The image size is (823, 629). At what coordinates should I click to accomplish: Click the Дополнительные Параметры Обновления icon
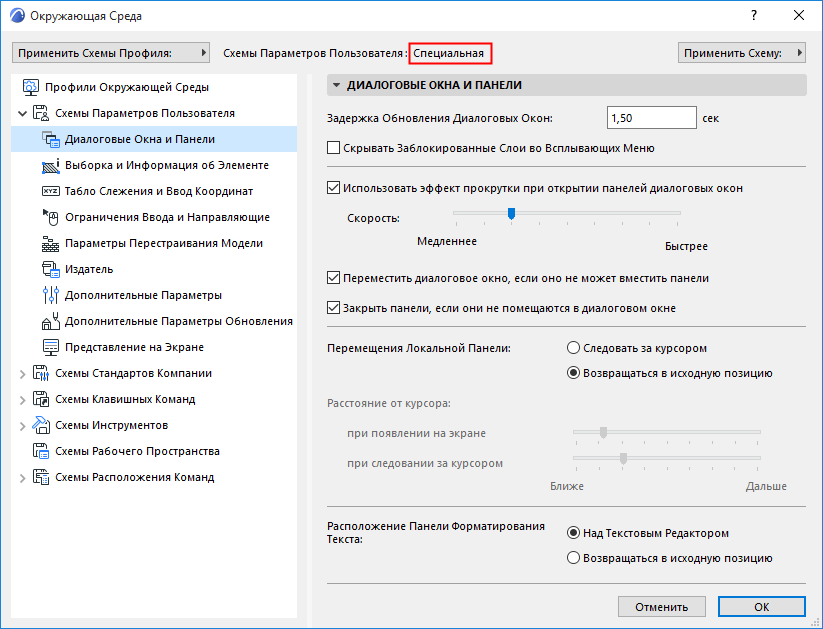pyautogui.click(x=51, y=321)
